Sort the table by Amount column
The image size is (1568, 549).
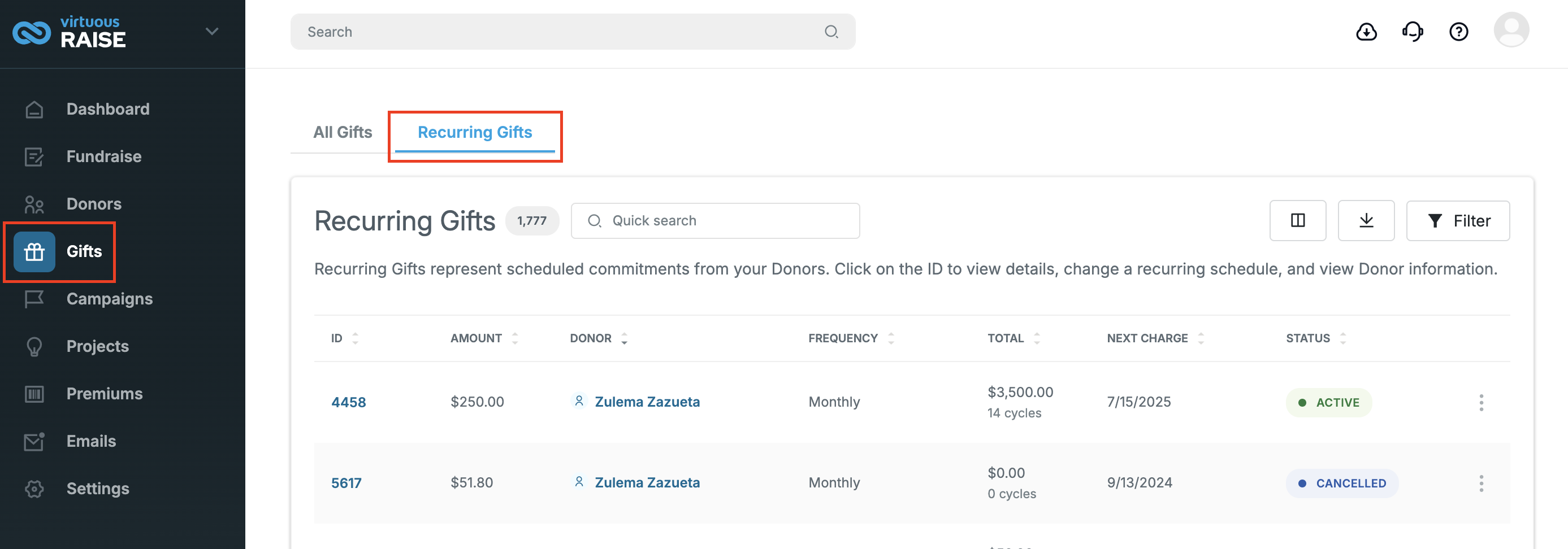point(484,339)
